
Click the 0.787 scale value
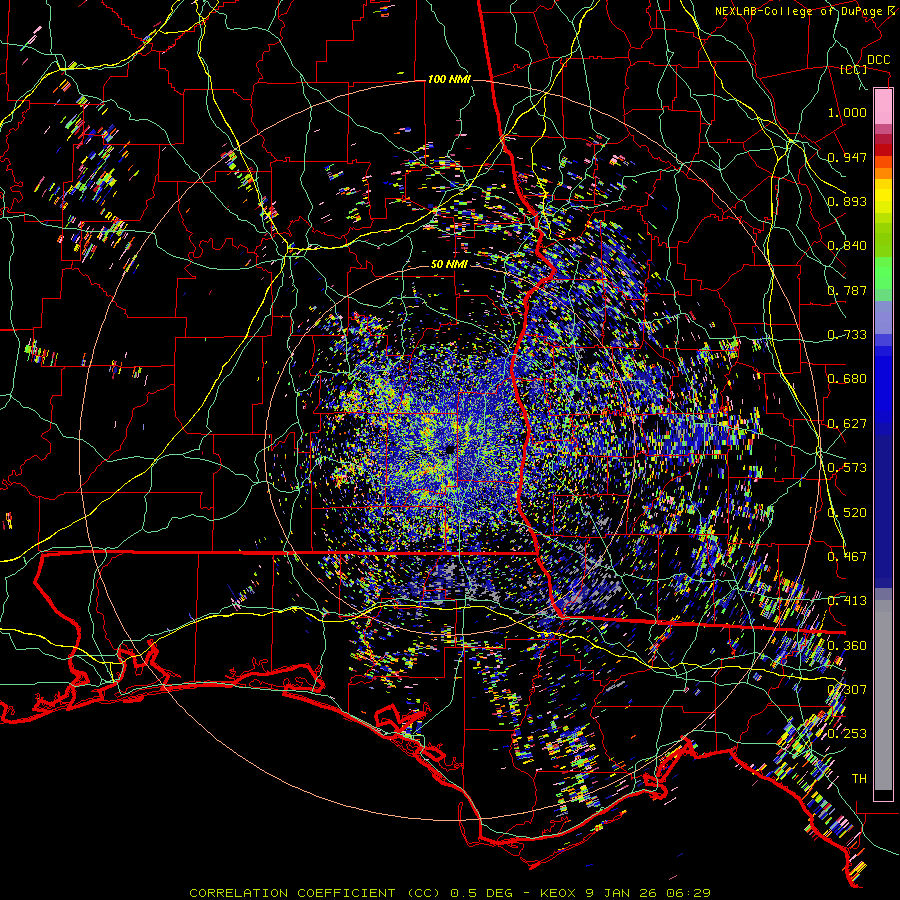click(847, 290)
